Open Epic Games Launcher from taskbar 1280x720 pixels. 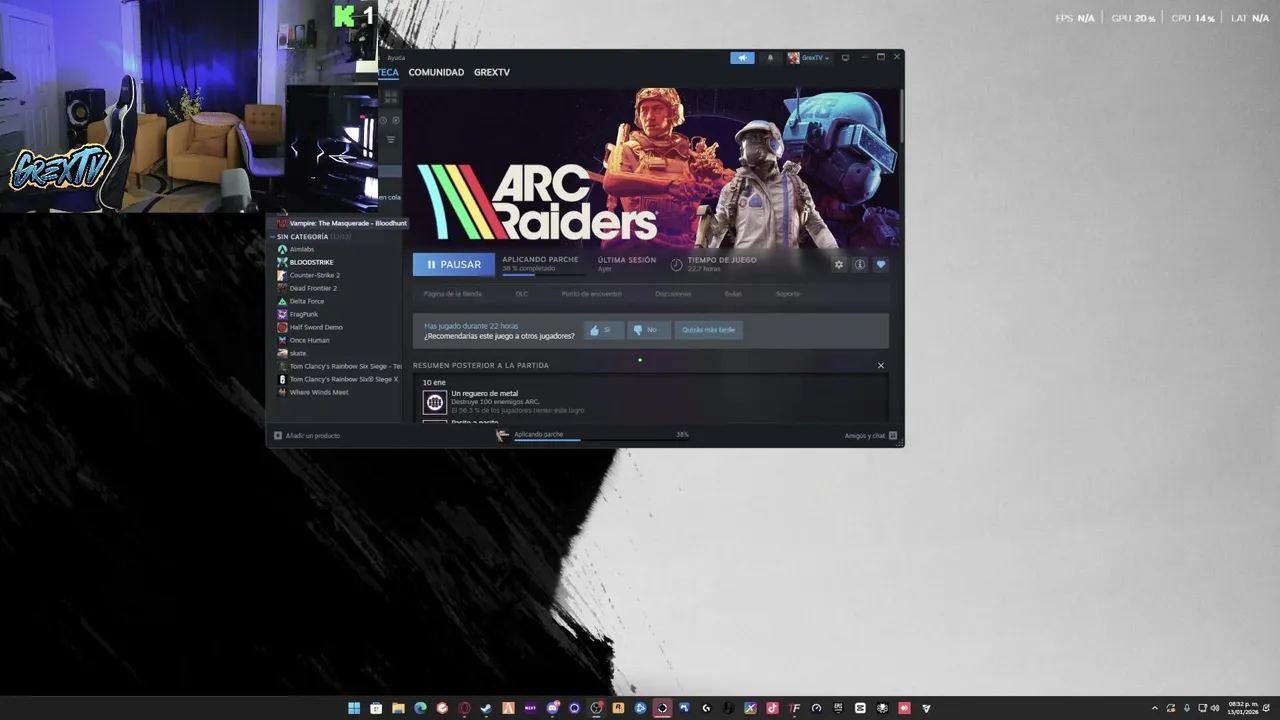(x=838, y=708)
